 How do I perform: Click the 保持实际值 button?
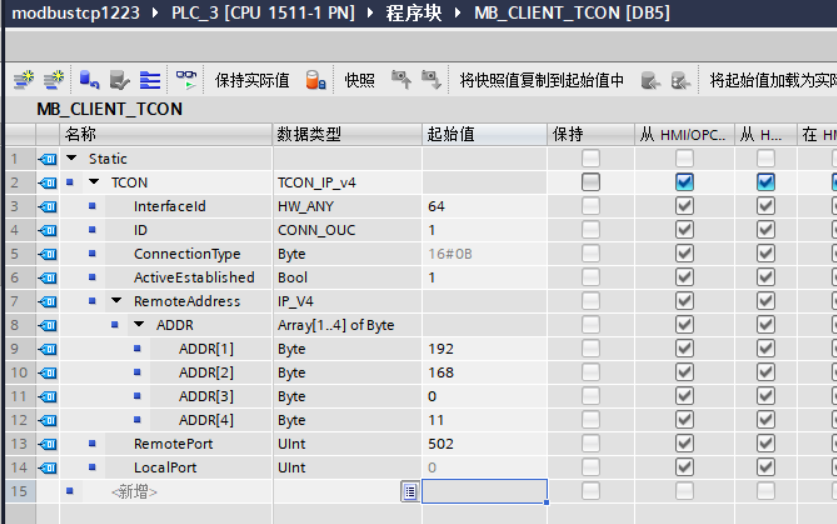[252, 80]
